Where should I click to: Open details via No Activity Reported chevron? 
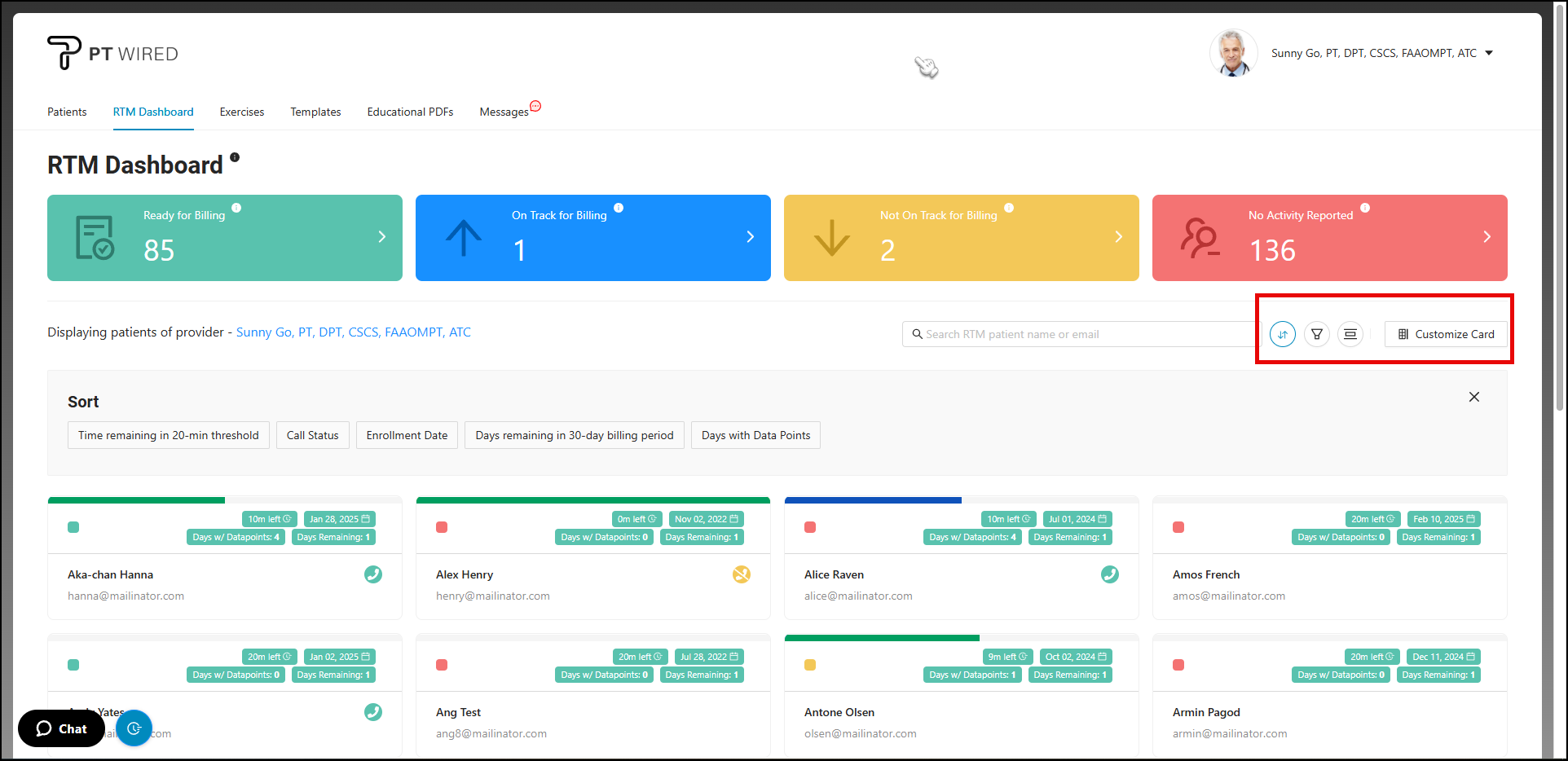pyautogui.click(x=1487, y=237)
